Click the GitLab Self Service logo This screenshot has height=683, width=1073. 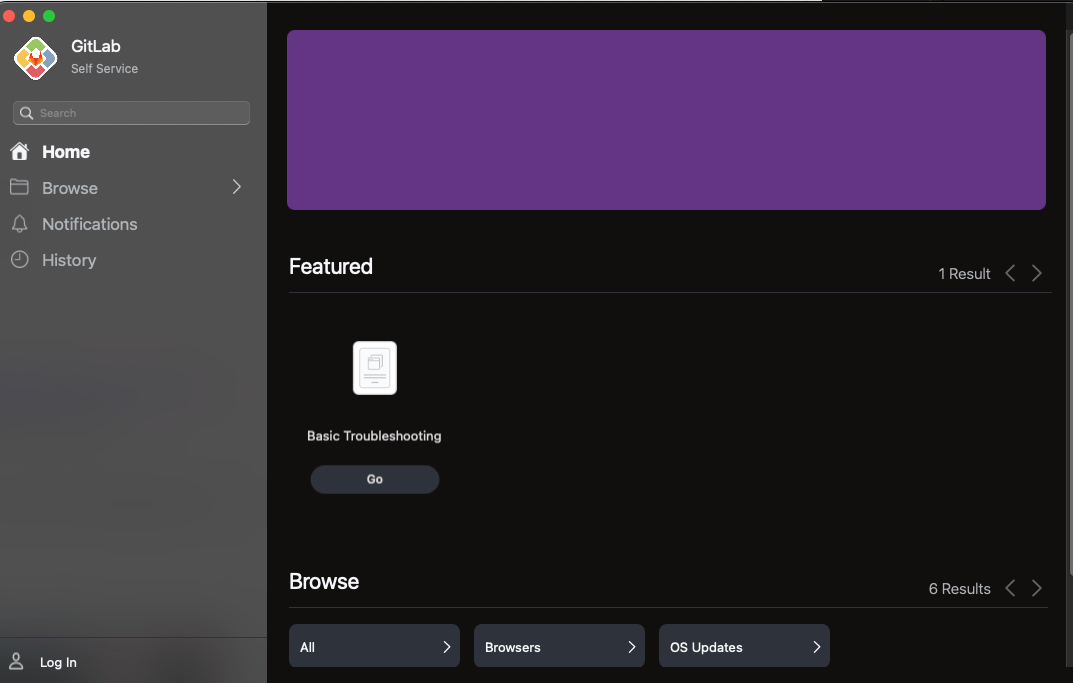point(35,57)
